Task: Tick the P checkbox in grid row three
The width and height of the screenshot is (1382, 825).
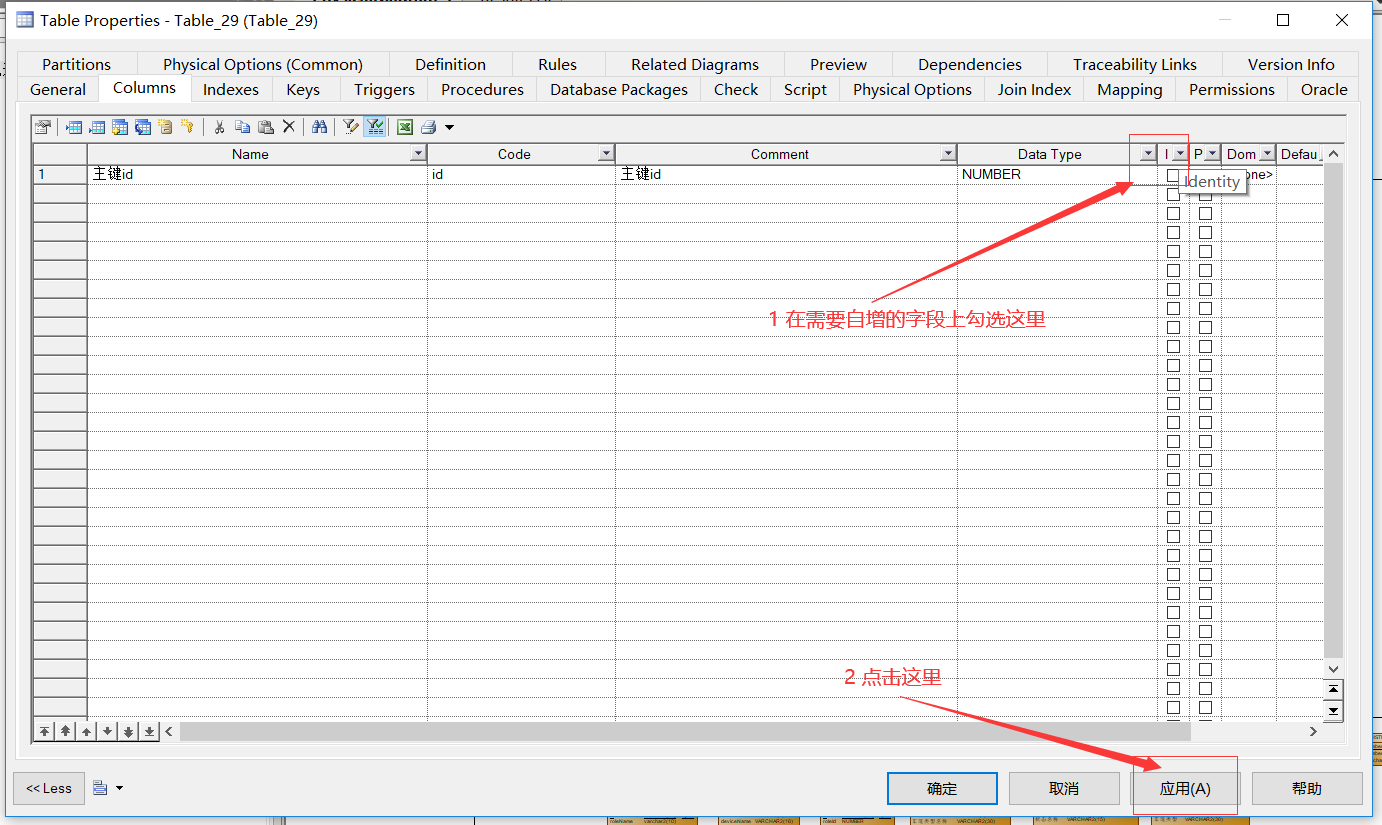Action: pos(1205,213)
